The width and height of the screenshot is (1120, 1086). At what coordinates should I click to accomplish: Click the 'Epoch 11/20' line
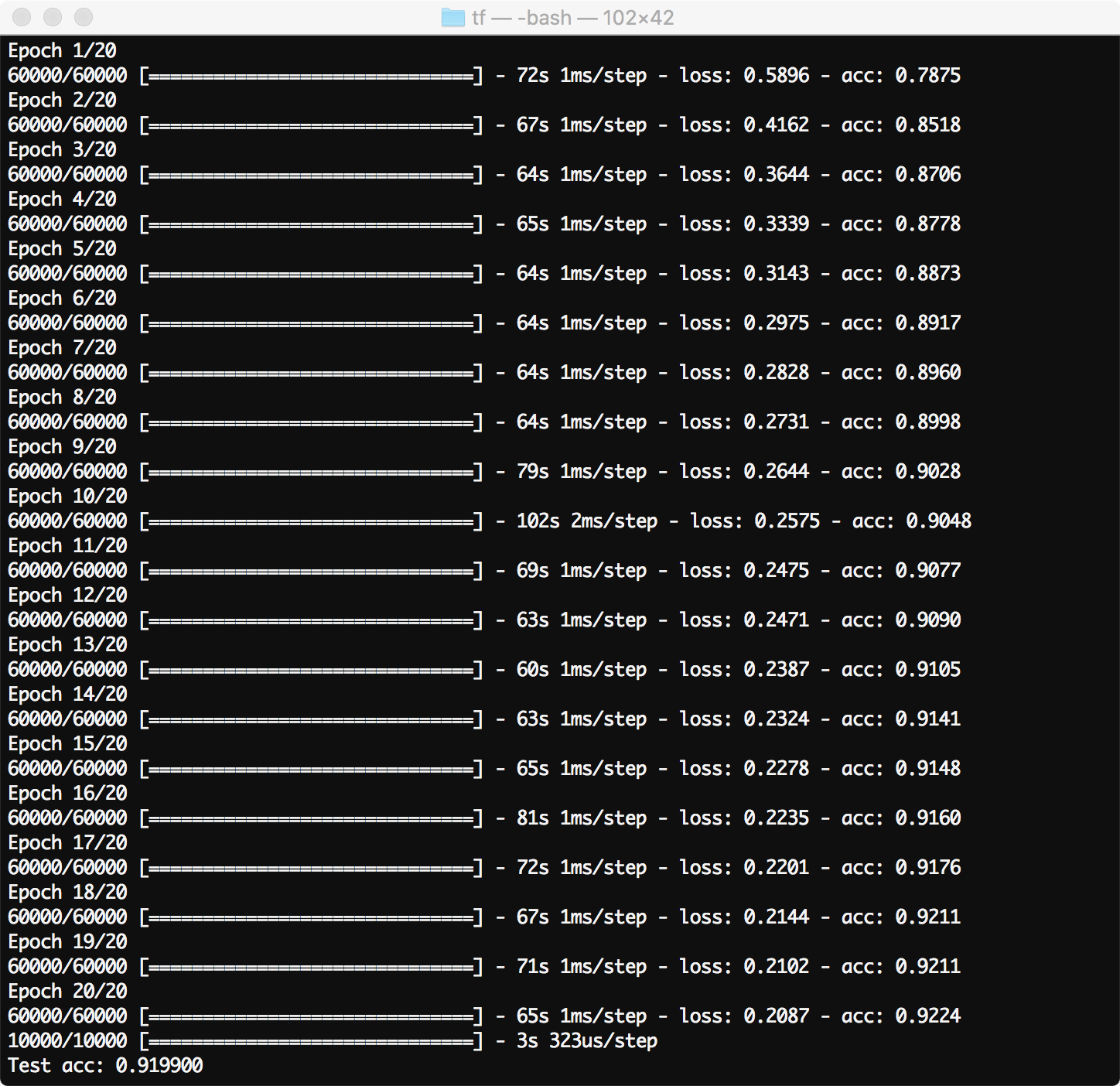point(67,546)
